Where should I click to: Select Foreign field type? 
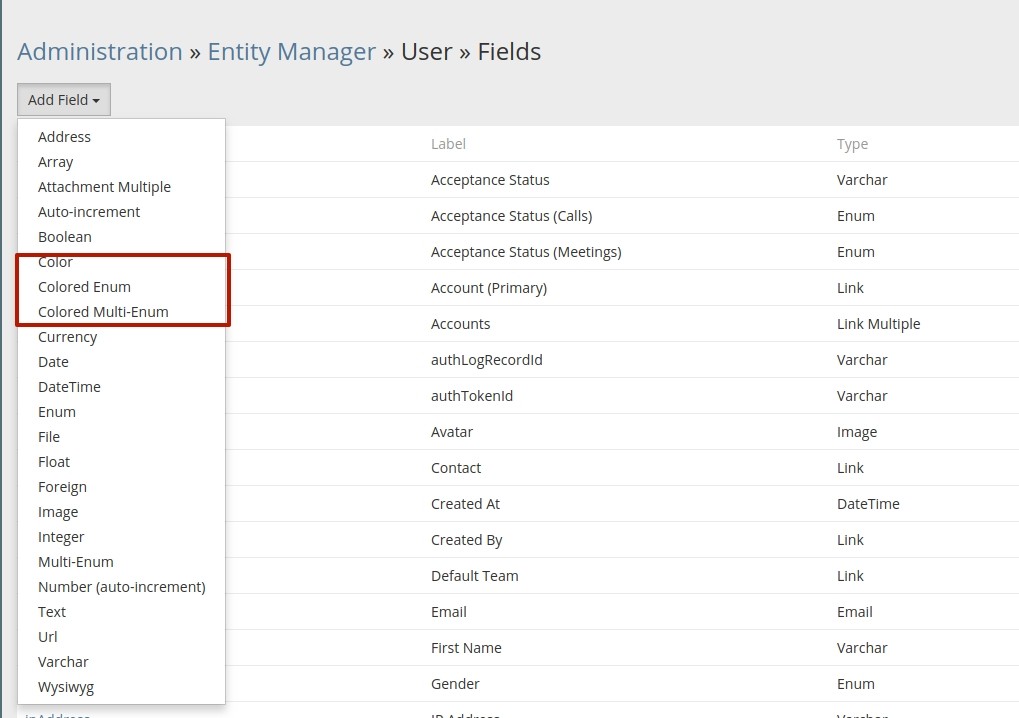click(62, 487)
